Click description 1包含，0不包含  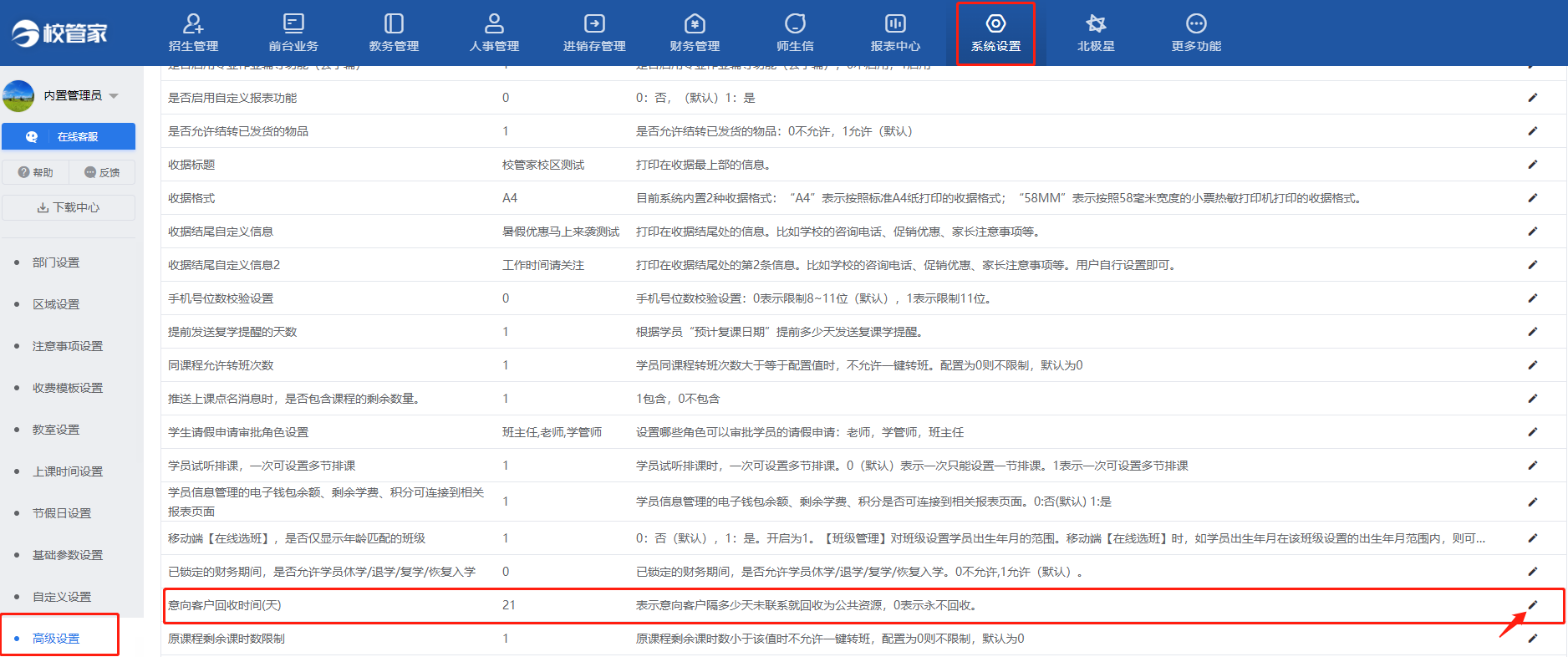678,399
